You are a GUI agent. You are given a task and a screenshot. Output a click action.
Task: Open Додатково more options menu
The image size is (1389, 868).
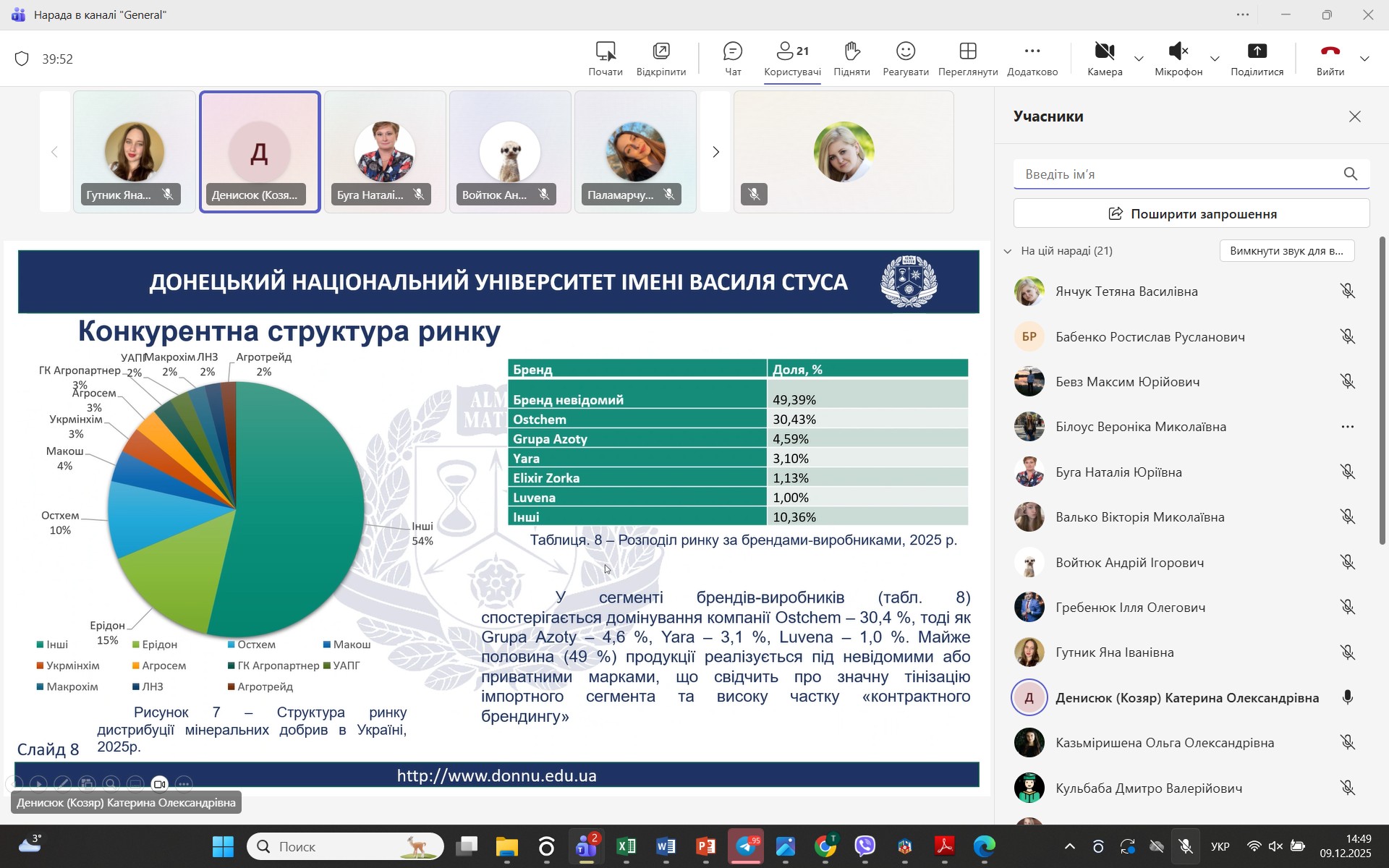pos(1032,58)
